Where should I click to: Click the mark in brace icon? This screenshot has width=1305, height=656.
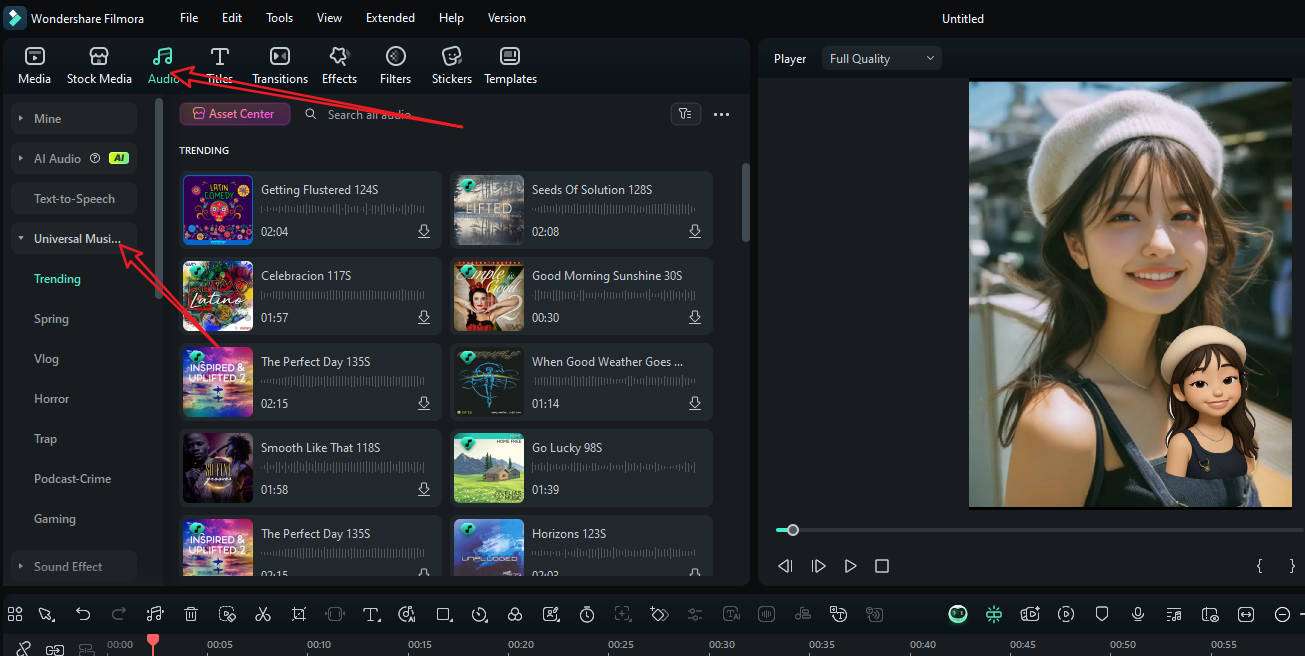pyautogui.click(x=1259, y=566)
